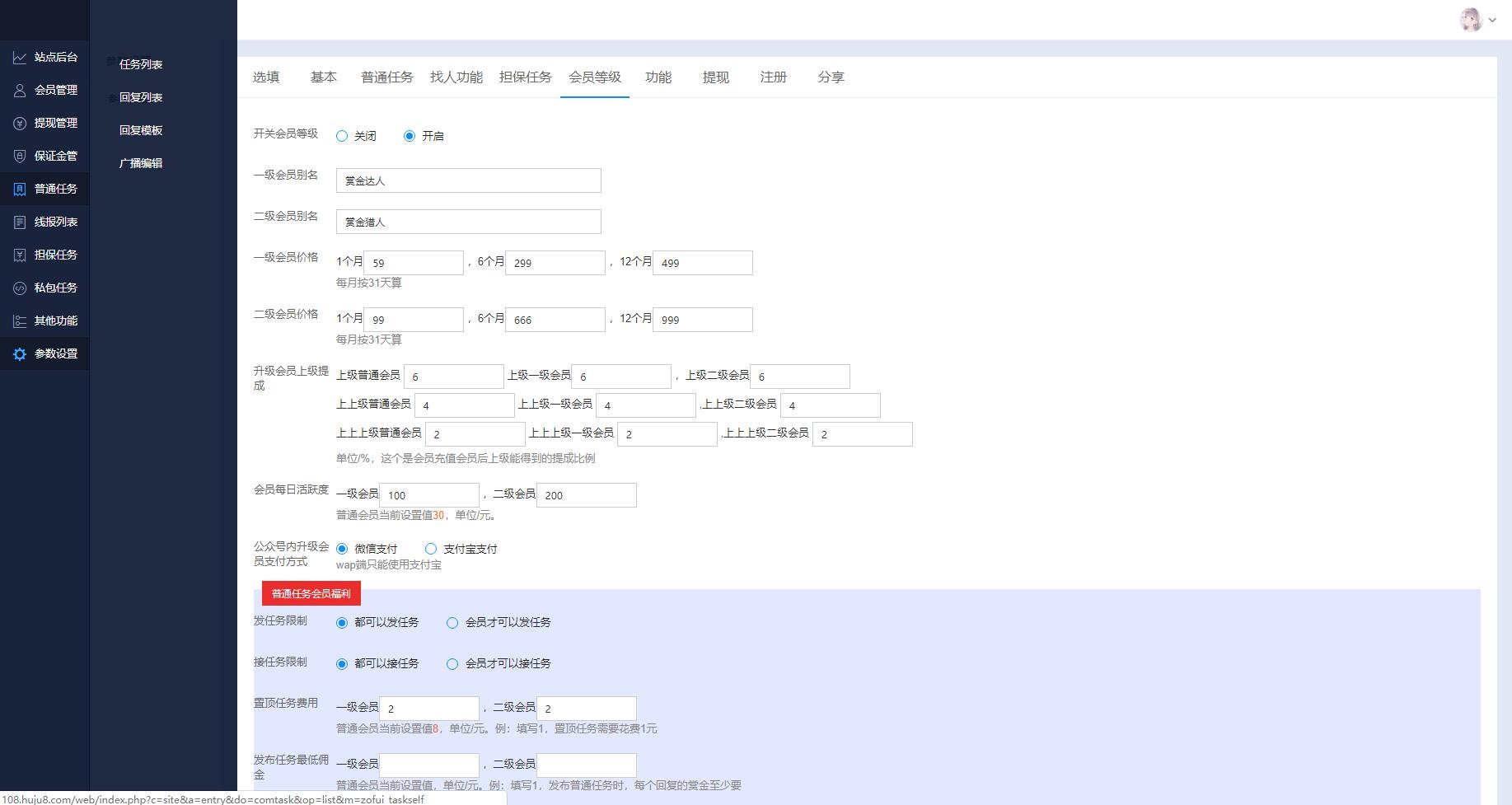
Task: Click the red 普通任务会员福利 button
Action: point(311,593)
